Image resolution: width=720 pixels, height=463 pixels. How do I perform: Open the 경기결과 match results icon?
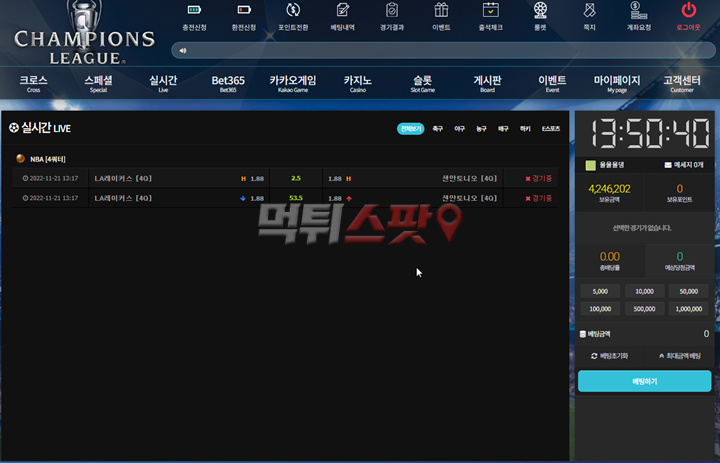pyautogui.click(x=392, y=10)
